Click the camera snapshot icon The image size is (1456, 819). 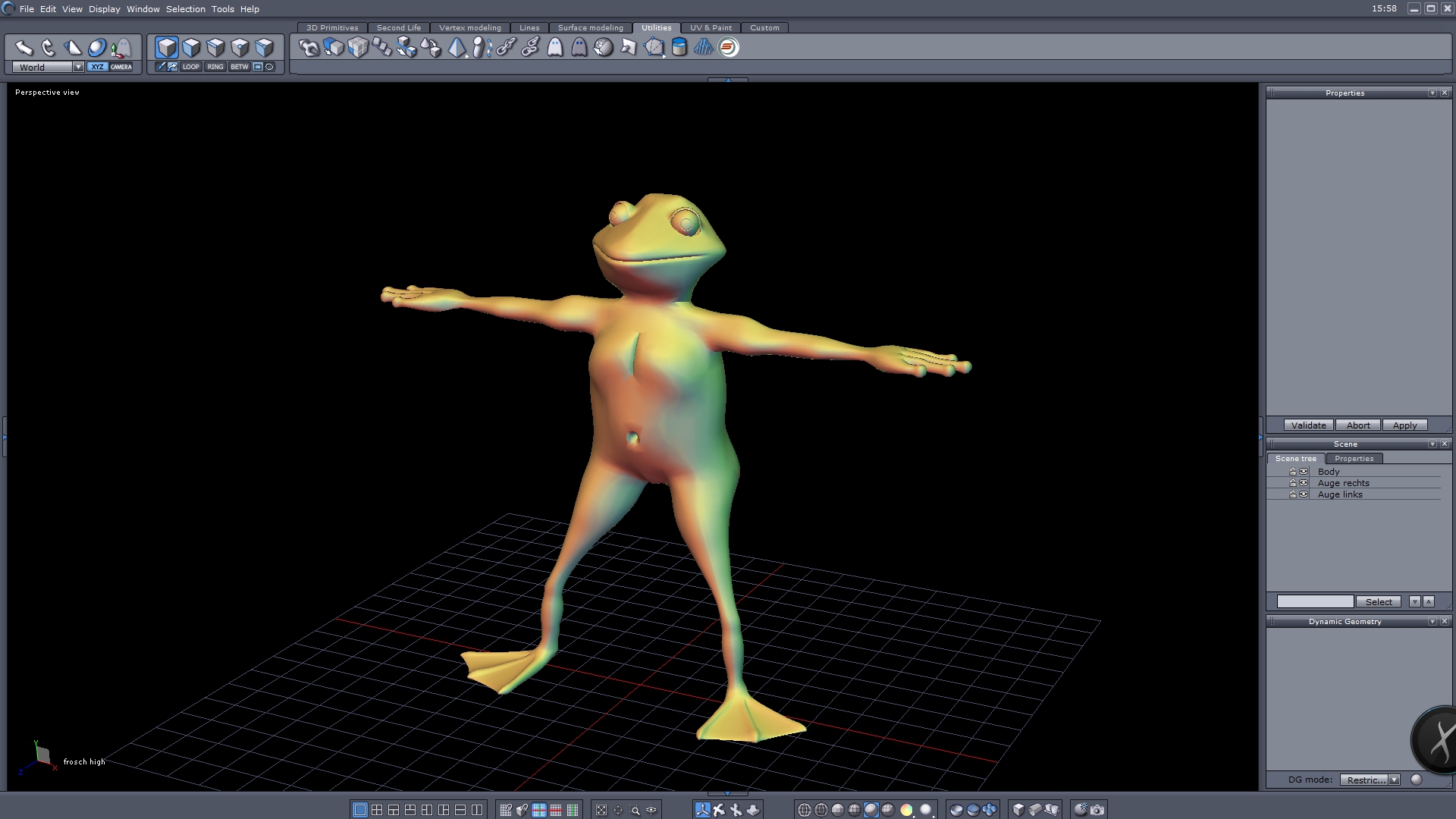point(1097,810)
